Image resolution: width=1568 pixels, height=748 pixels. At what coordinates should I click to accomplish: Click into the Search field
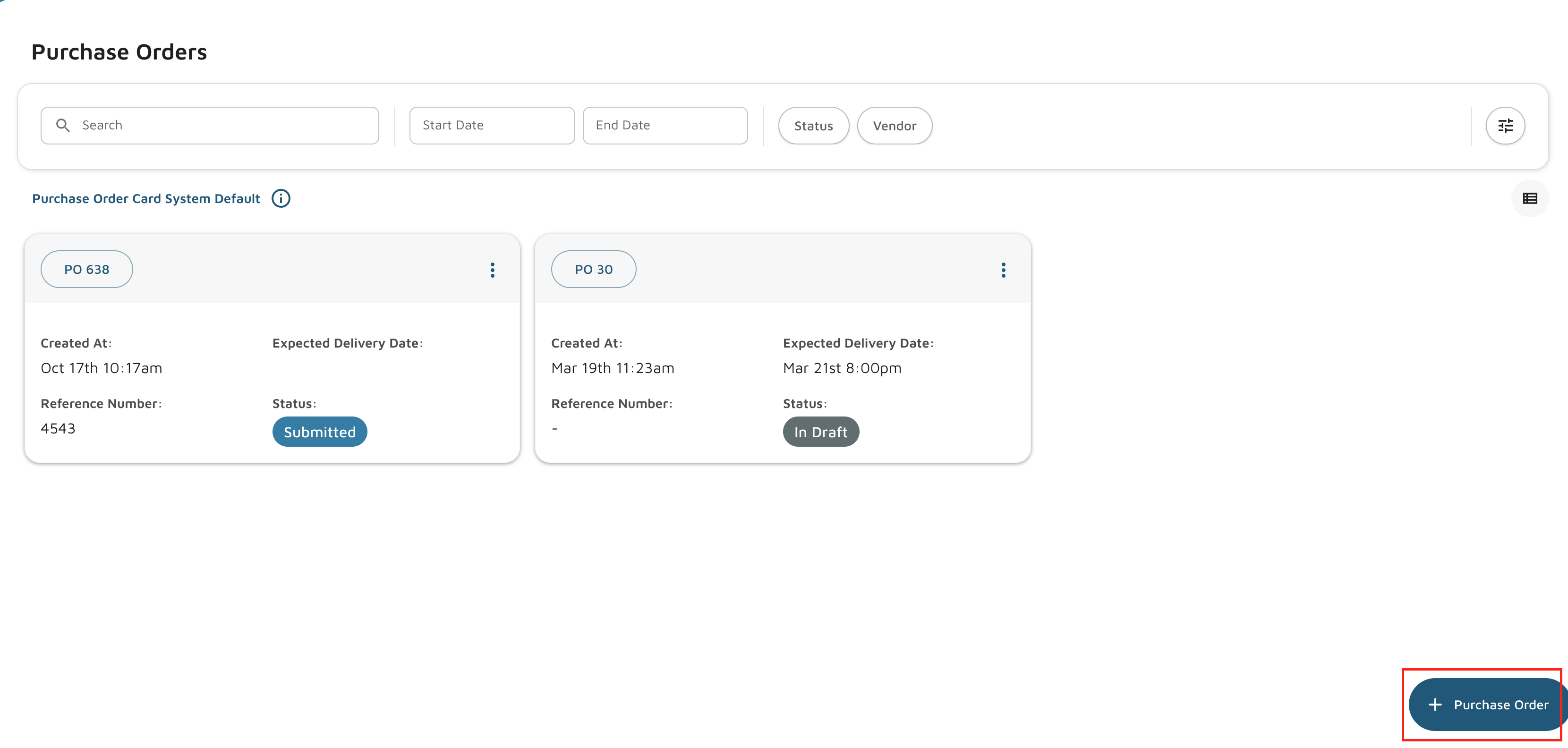pyautogui.click(x=225, y=126)
